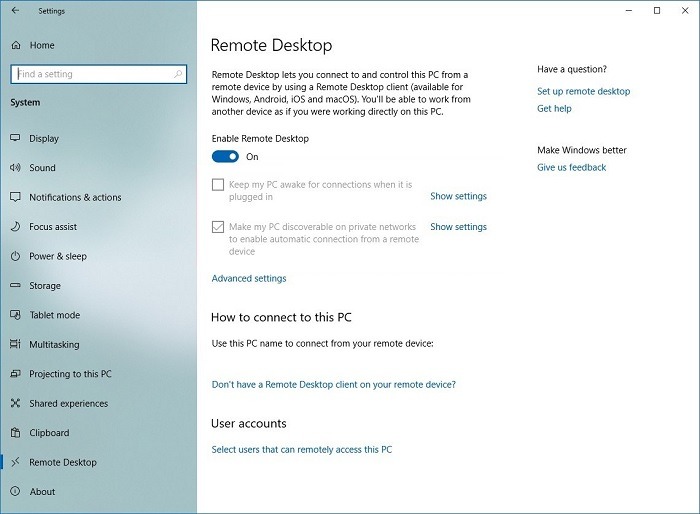The width and height of the screenshot is (700, 514).
Task: Click Don't have a Remote Desktop client link
Action: [333, 384]
